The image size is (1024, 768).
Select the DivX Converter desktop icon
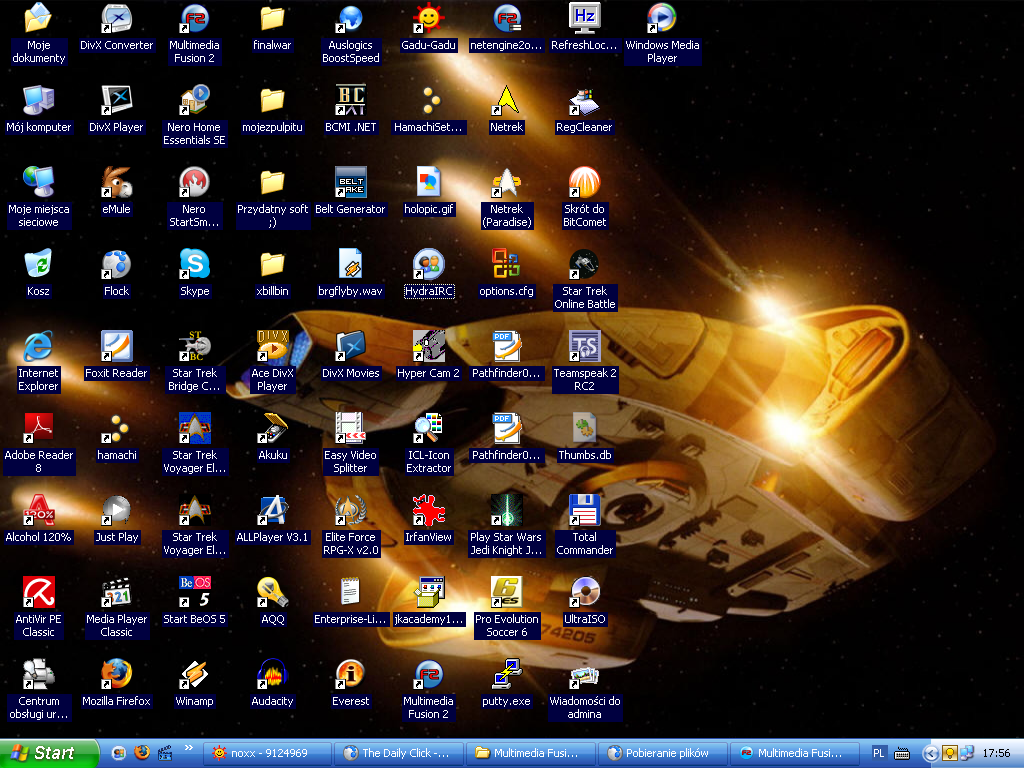click(x=116, y=18)
